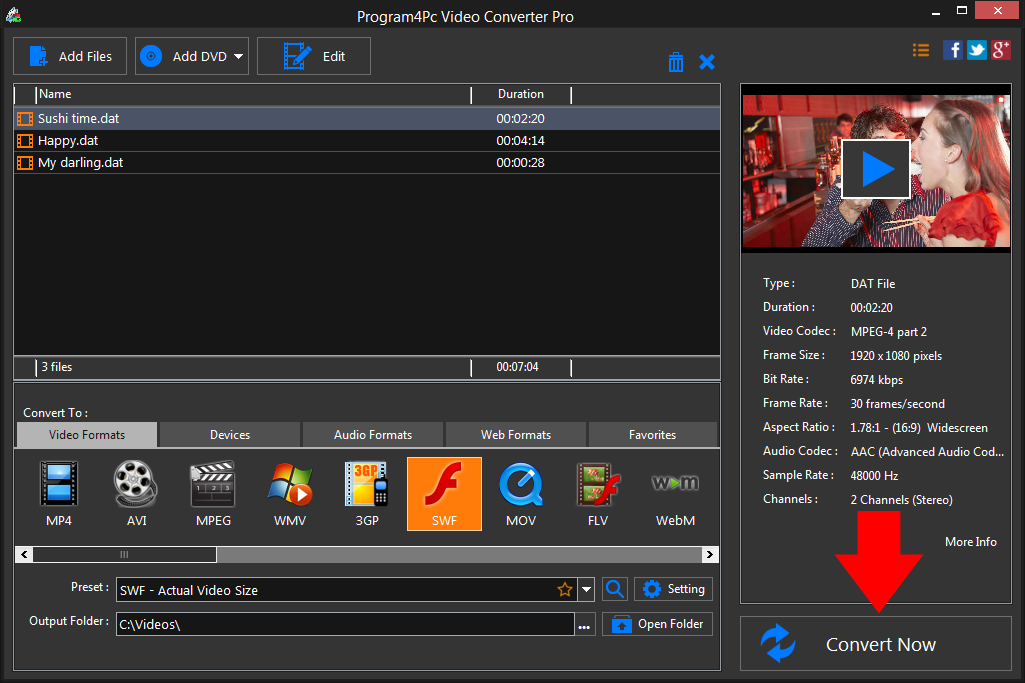1025x683 pixels.
Task: Open the Audio Formats tab
Action: [373, 435]
